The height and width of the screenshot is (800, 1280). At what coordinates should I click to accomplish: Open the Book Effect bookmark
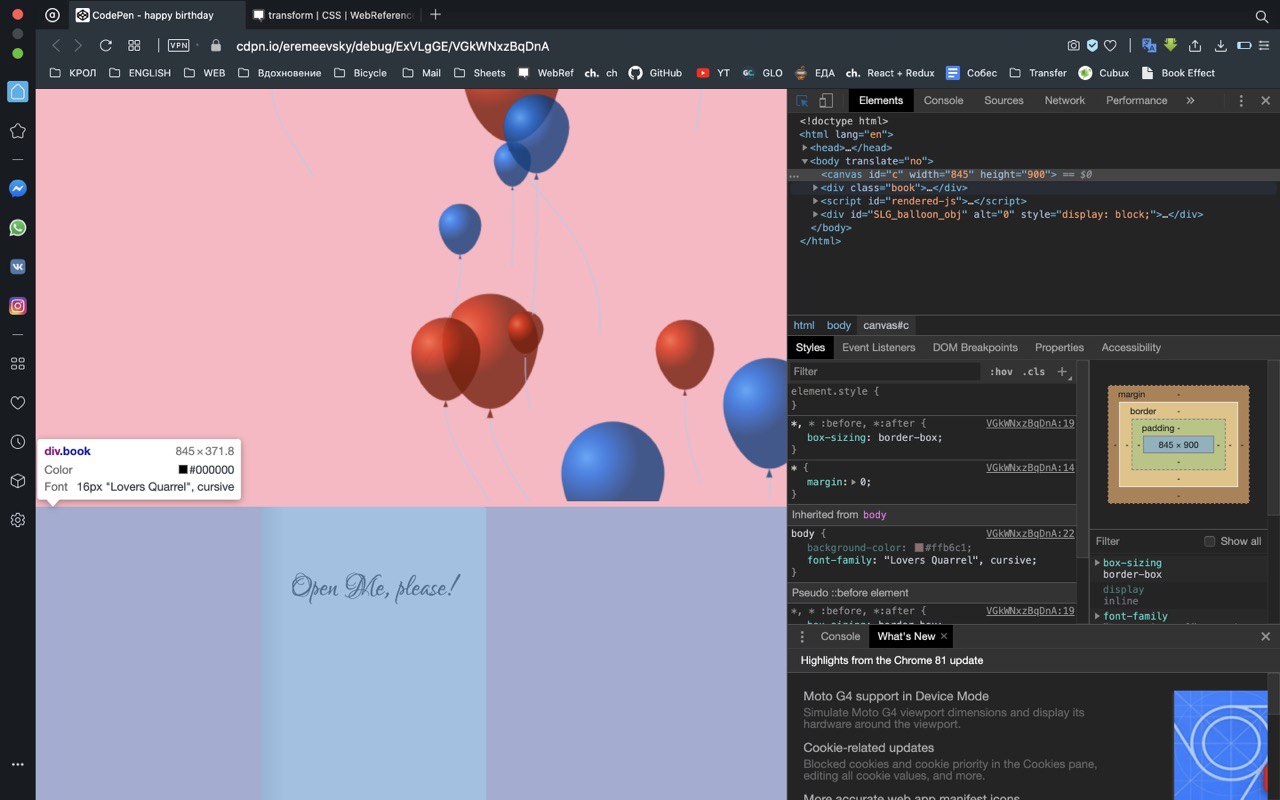pyautogui.click(x=1177, y=73)
